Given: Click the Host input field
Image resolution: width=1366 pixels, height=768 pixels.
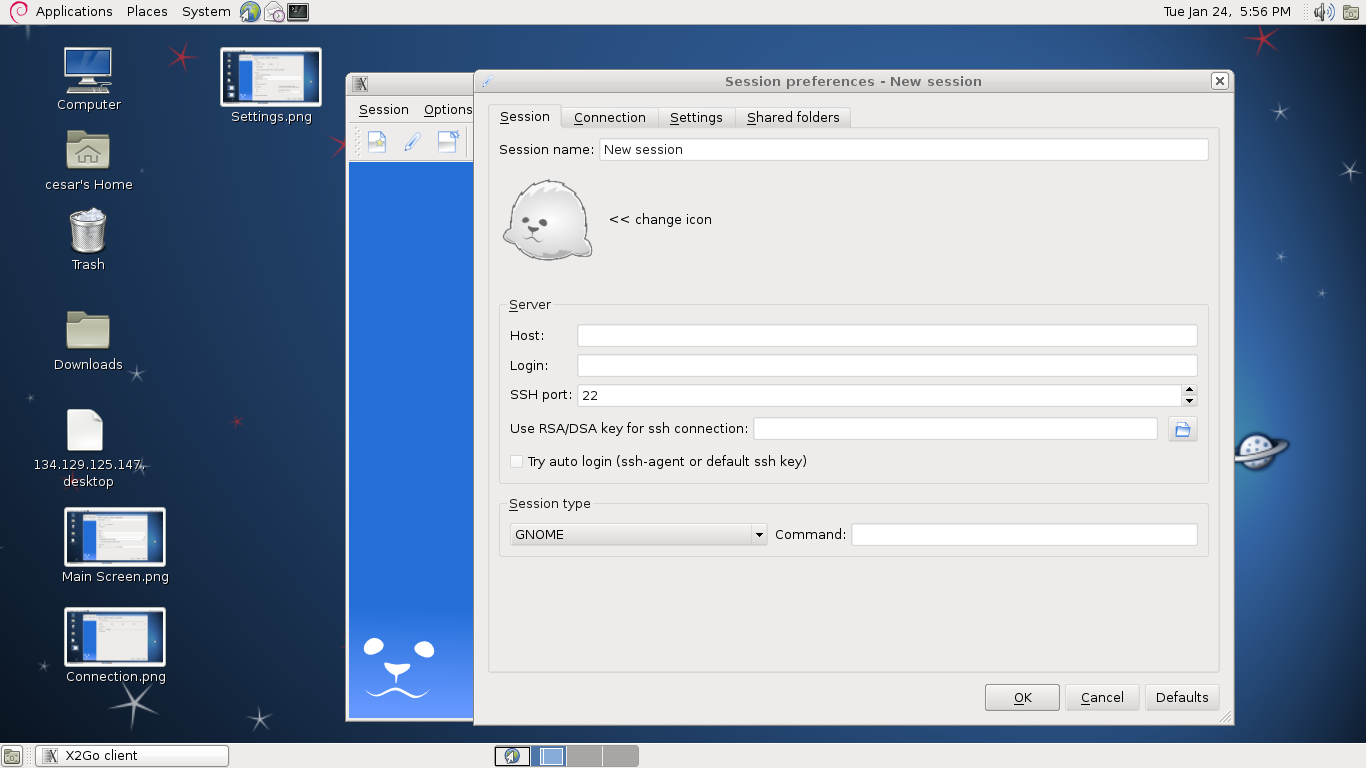Looking at the screenshot, I should [887, 336].
